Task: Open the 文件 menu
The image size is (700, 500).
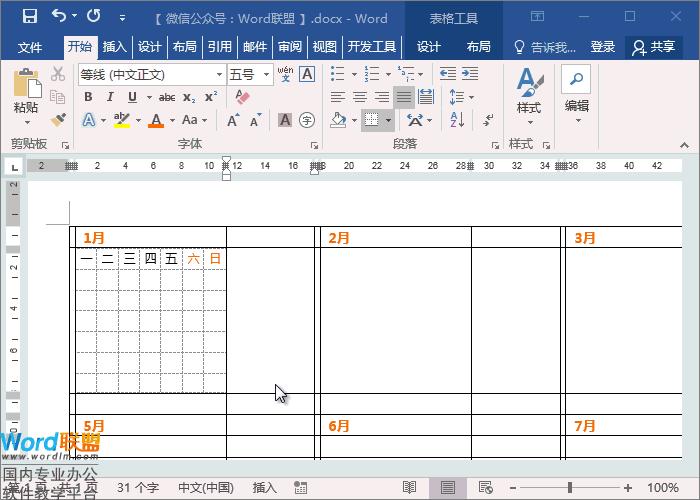Action: 30,46
